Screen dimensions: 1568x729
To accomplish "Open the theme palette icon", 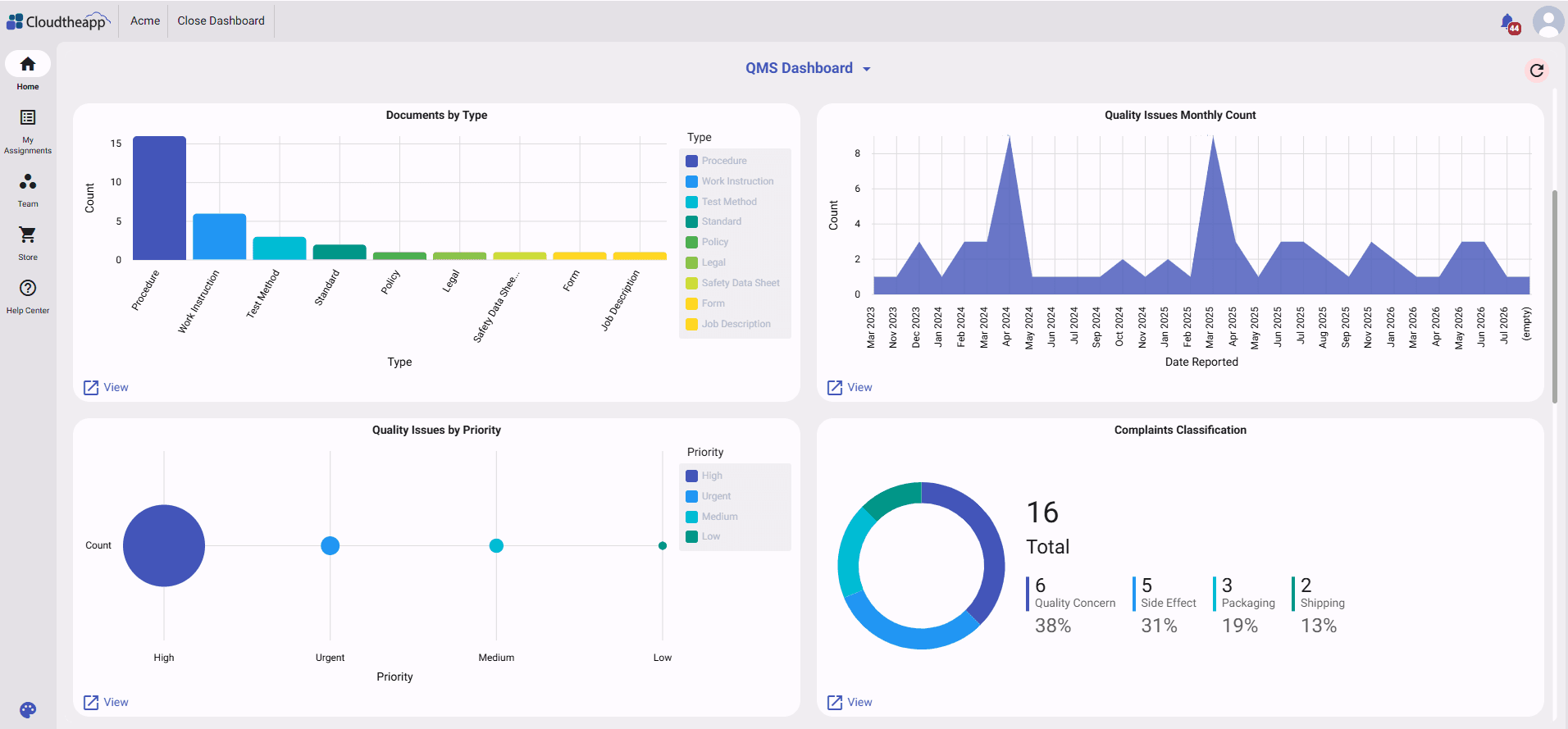I will tap(28, 710).
